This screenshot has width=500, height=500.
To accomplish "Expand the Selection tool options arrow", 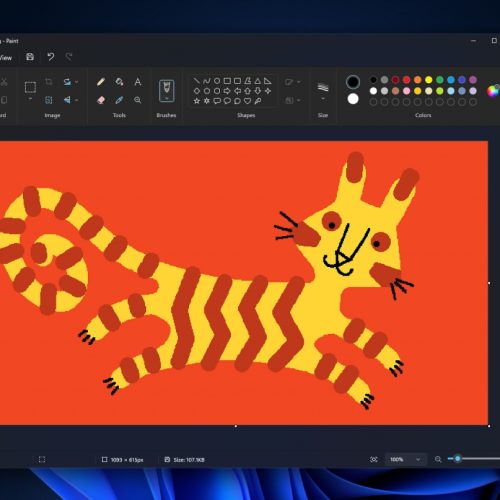I will [x=30, y=99].
